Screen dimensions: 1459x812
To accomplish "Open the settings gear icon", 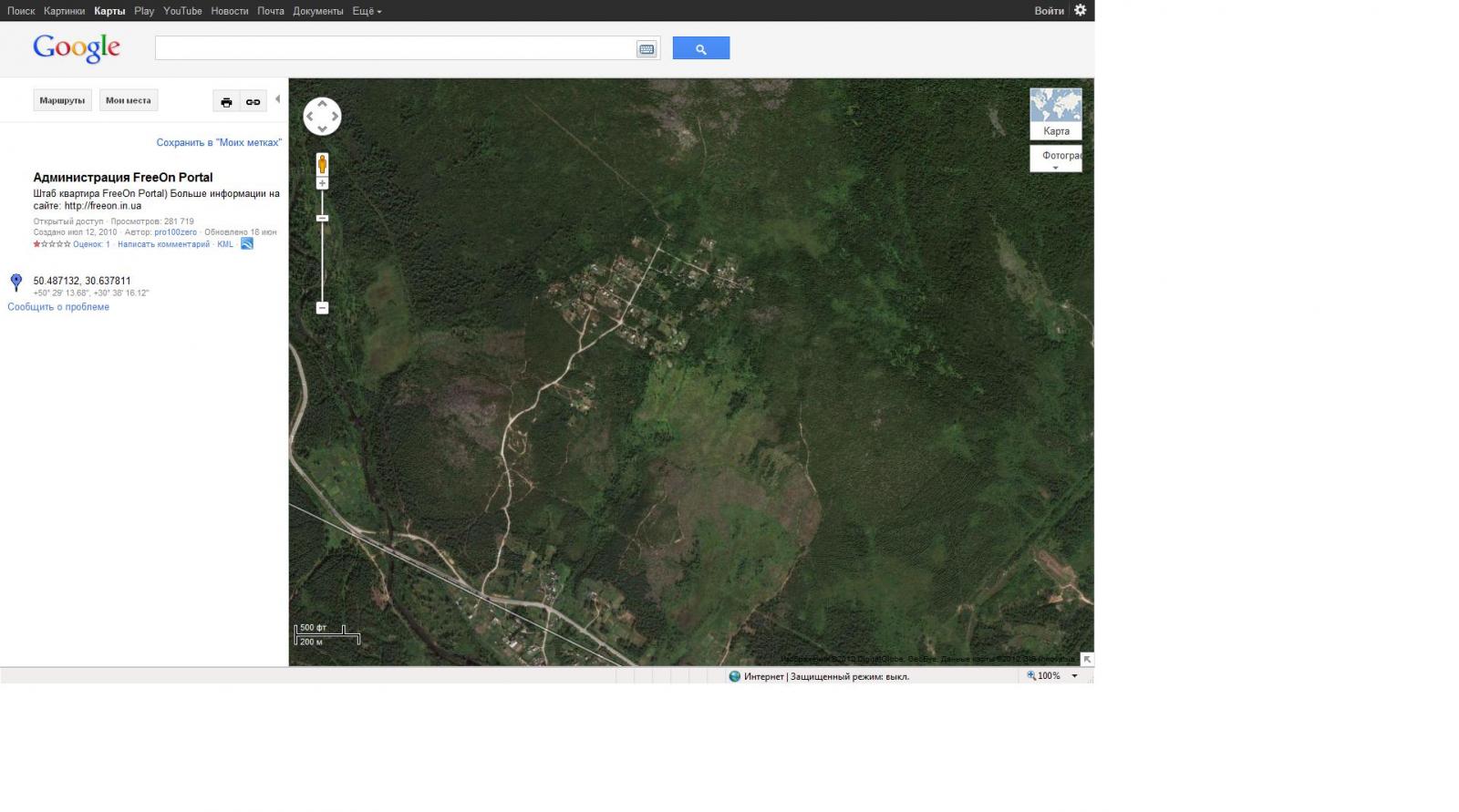I will pos(1080,11).
